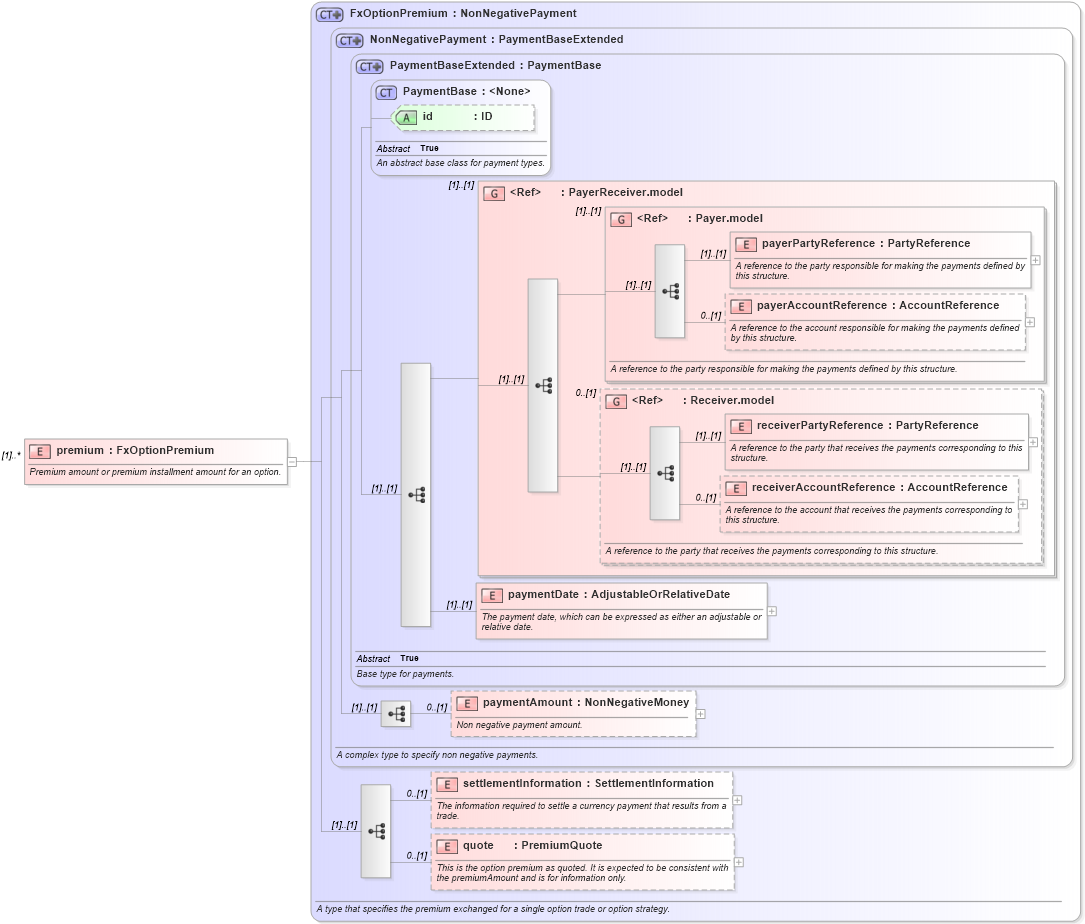This screenshot has height=924, width=1085.
Task: Collapse the premium element via its connector square
Action: tap(291, 461)
